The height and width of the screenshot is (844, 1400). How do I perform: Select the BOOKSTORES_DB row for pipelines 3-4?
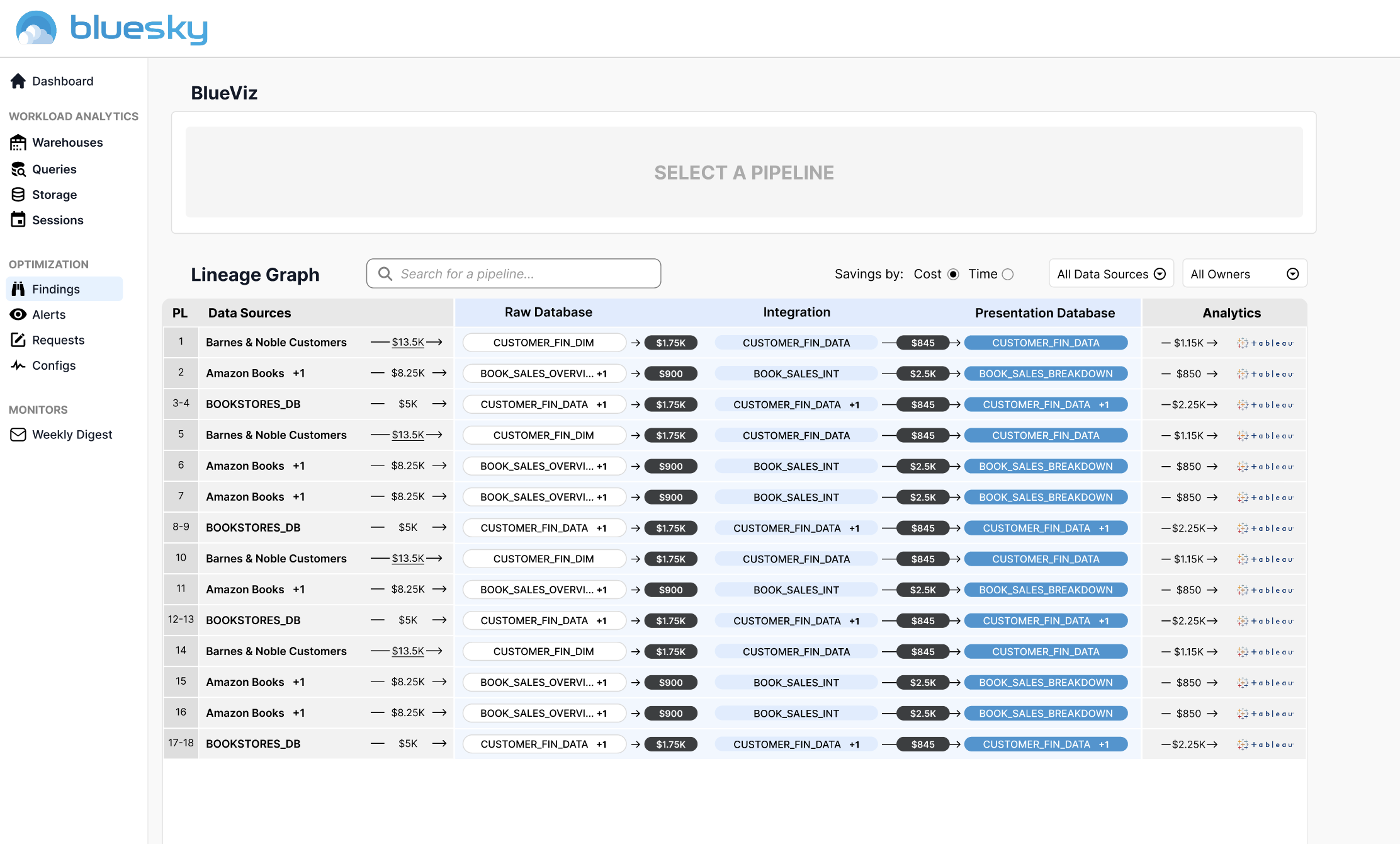(x=253, y=404)
